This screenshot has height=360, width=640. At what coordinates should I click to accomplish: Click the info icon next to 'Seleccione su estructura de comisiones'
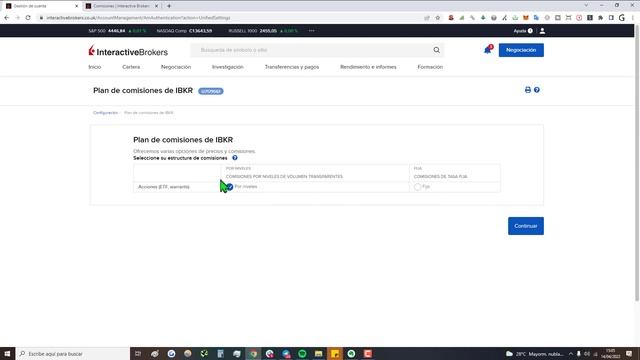[x=235, y=158]
